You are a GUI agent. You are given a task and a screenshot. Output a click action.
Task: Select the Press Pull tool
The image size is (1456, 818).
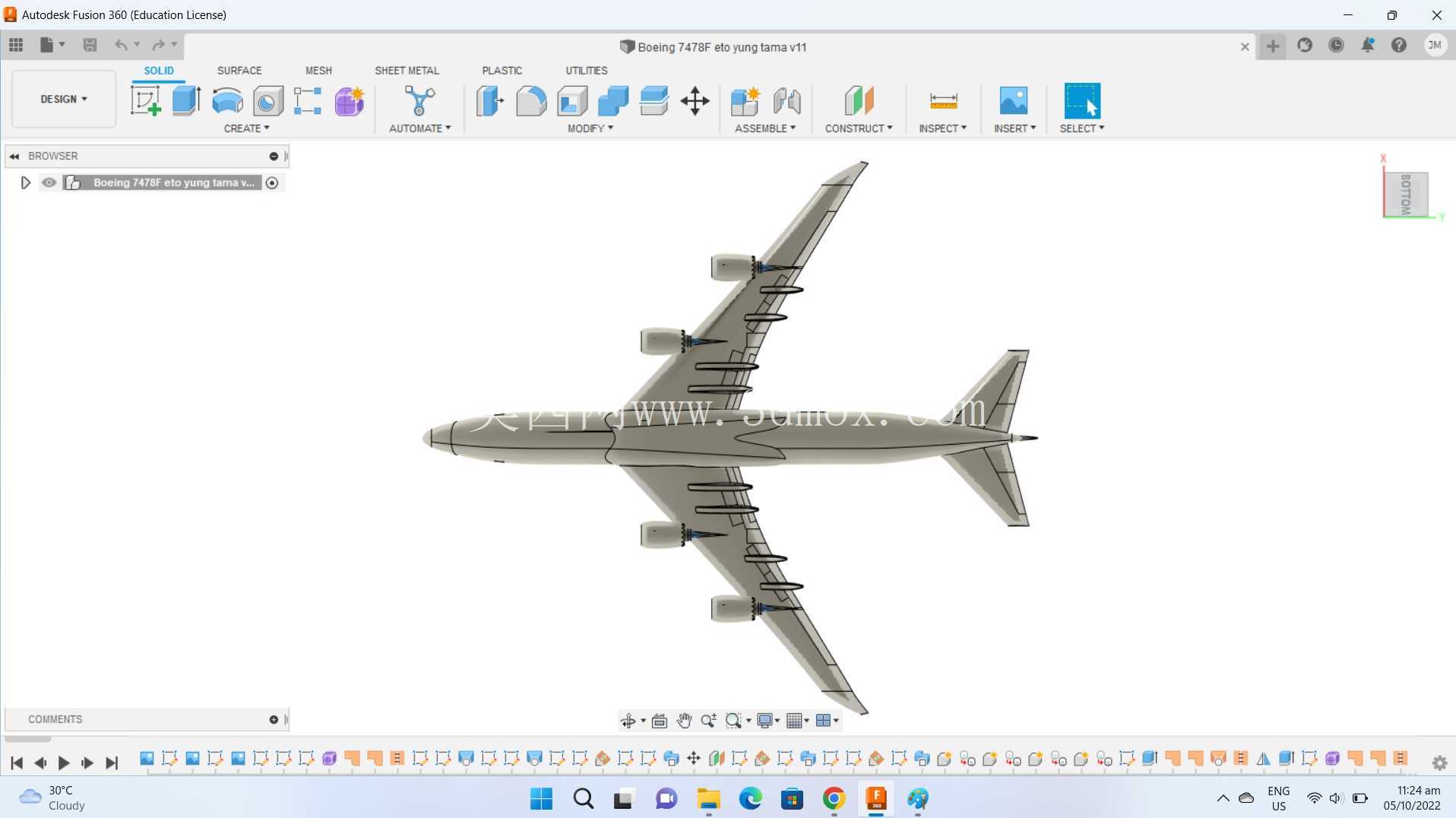pos(490,100)
